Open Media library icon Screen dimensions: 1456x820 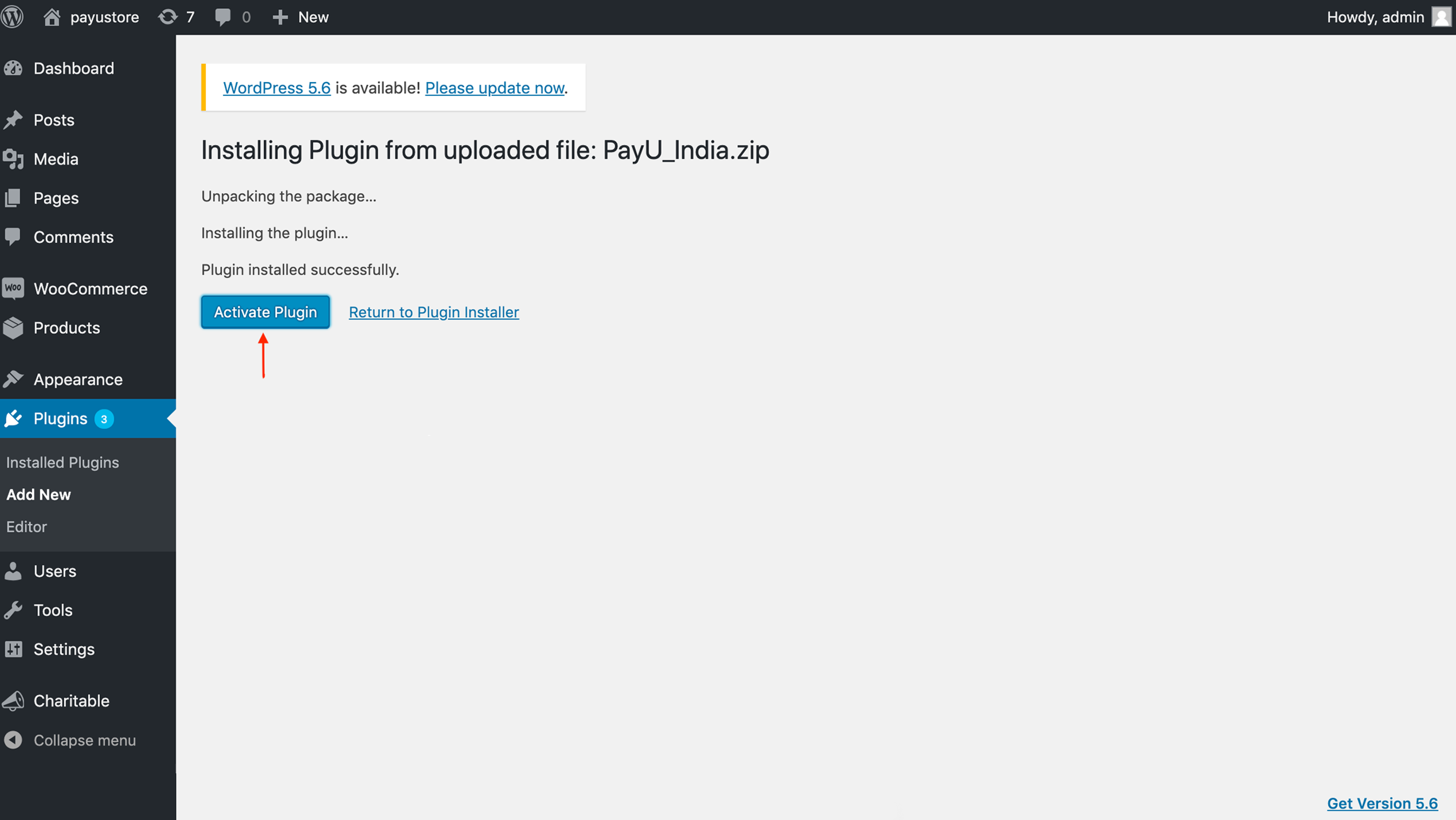[15, 159]
